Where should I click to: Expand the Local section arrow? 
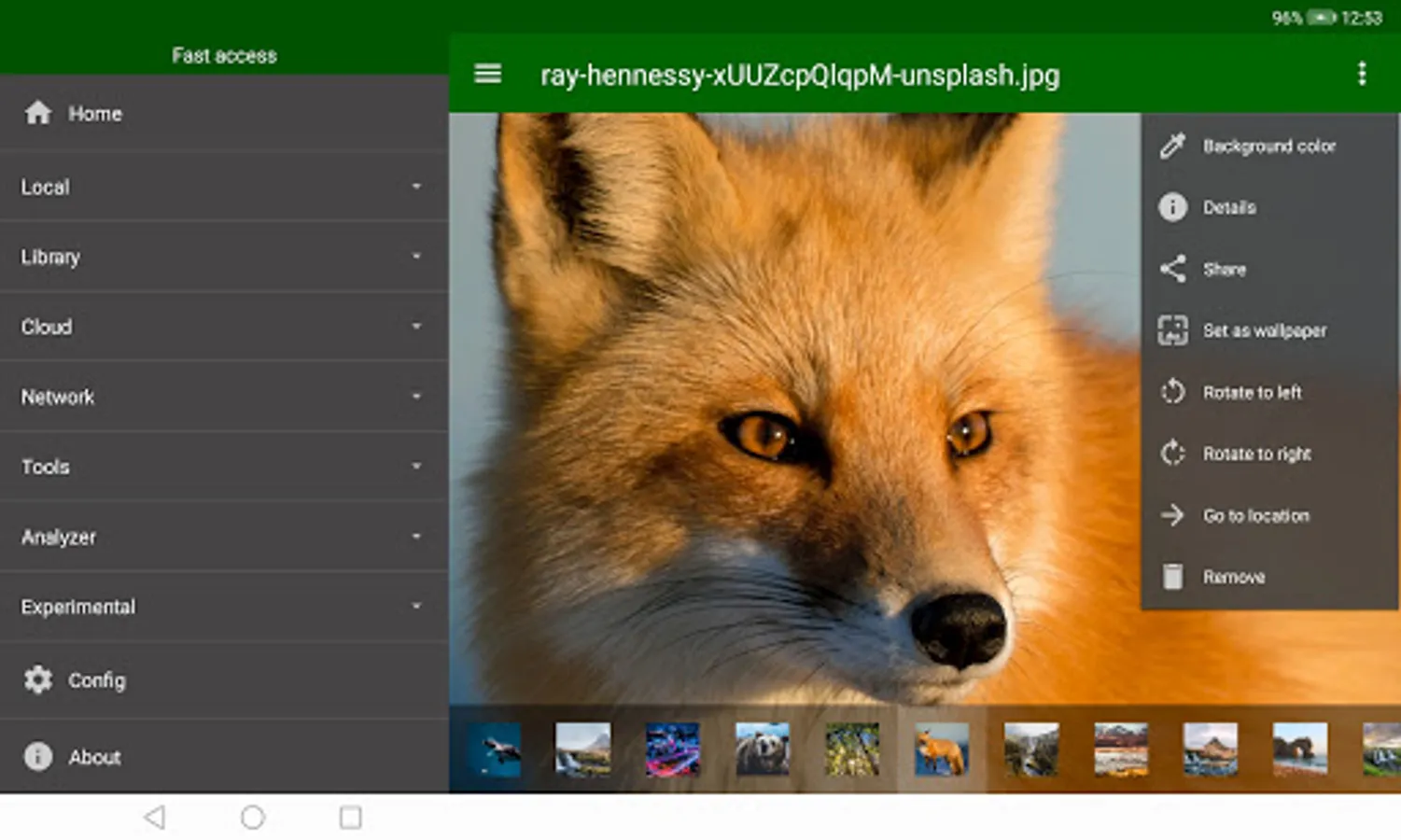point(416,187)
